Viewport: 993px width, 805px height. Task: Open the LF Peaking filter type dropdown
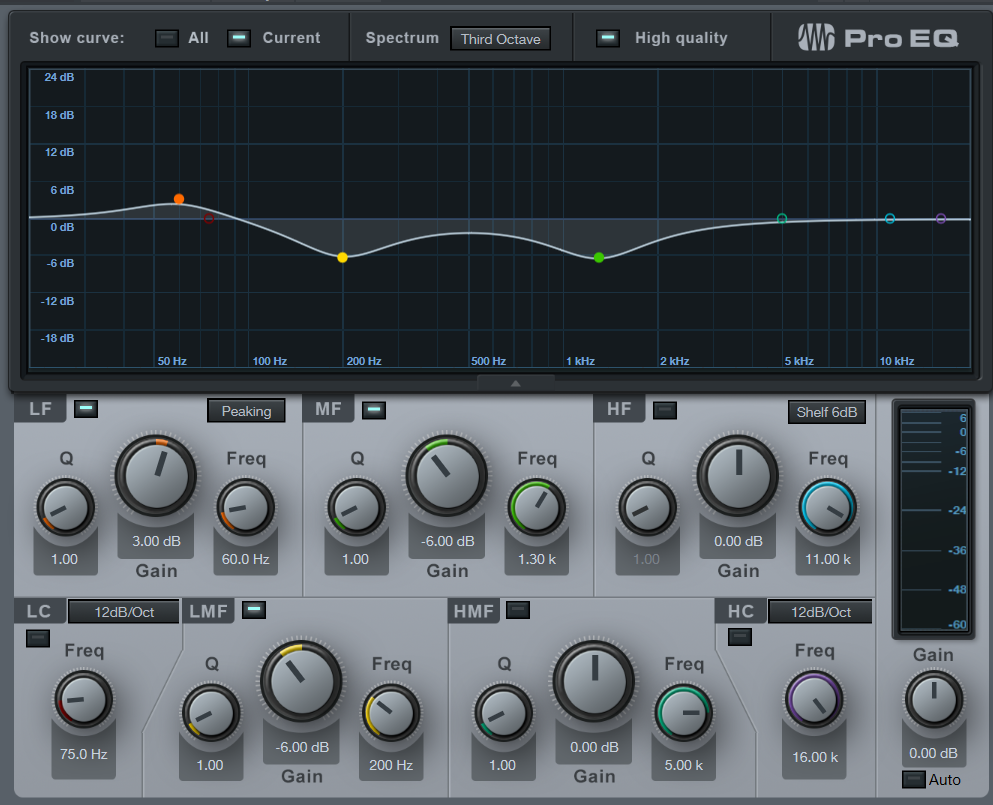click(246, 411)
